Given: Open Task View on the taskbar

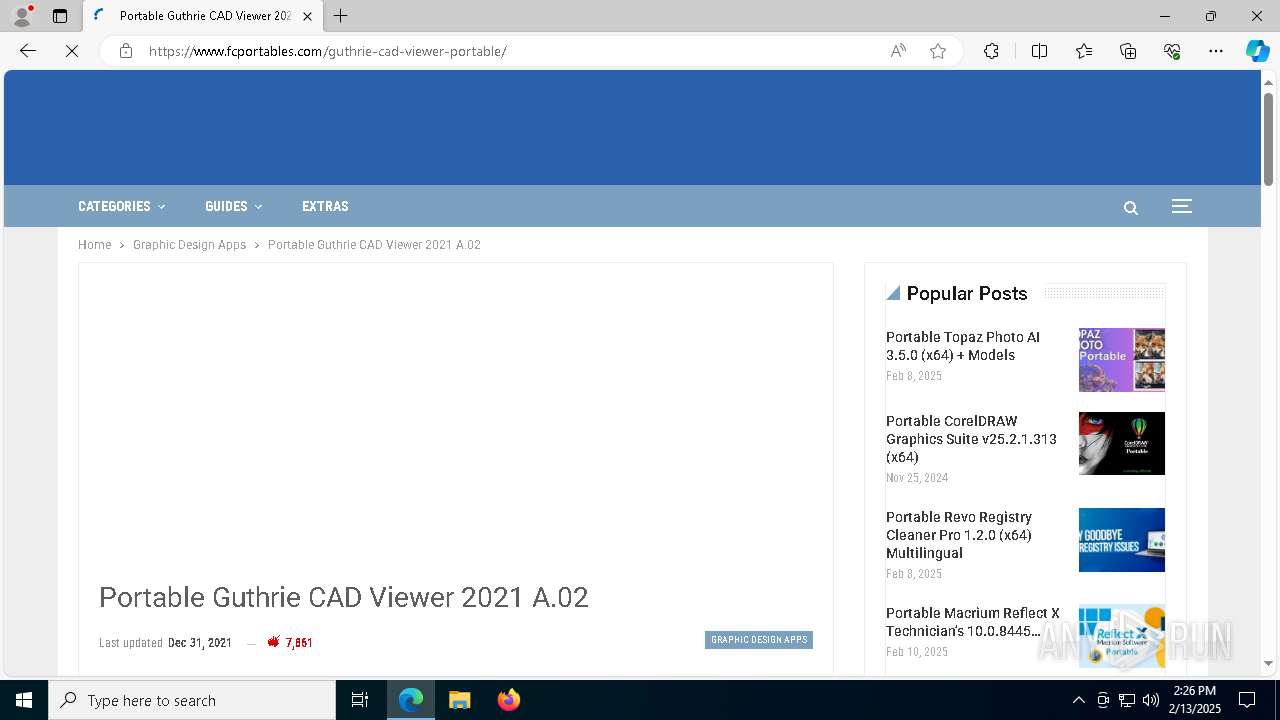Looking at the screenshot, I should (360, 700).
